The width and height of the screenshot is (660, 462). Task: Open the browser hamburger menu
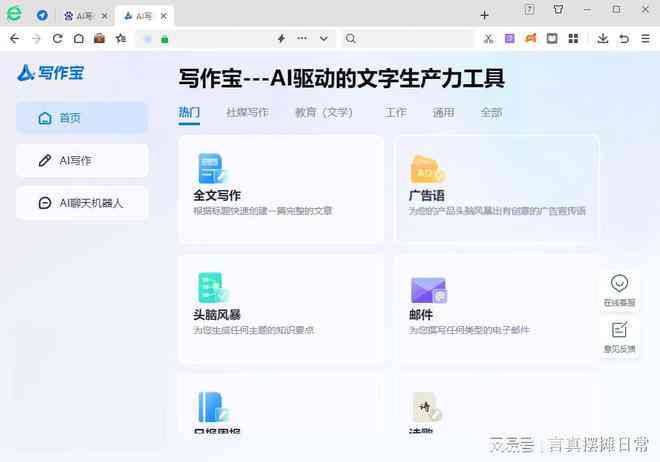point(645,39)
